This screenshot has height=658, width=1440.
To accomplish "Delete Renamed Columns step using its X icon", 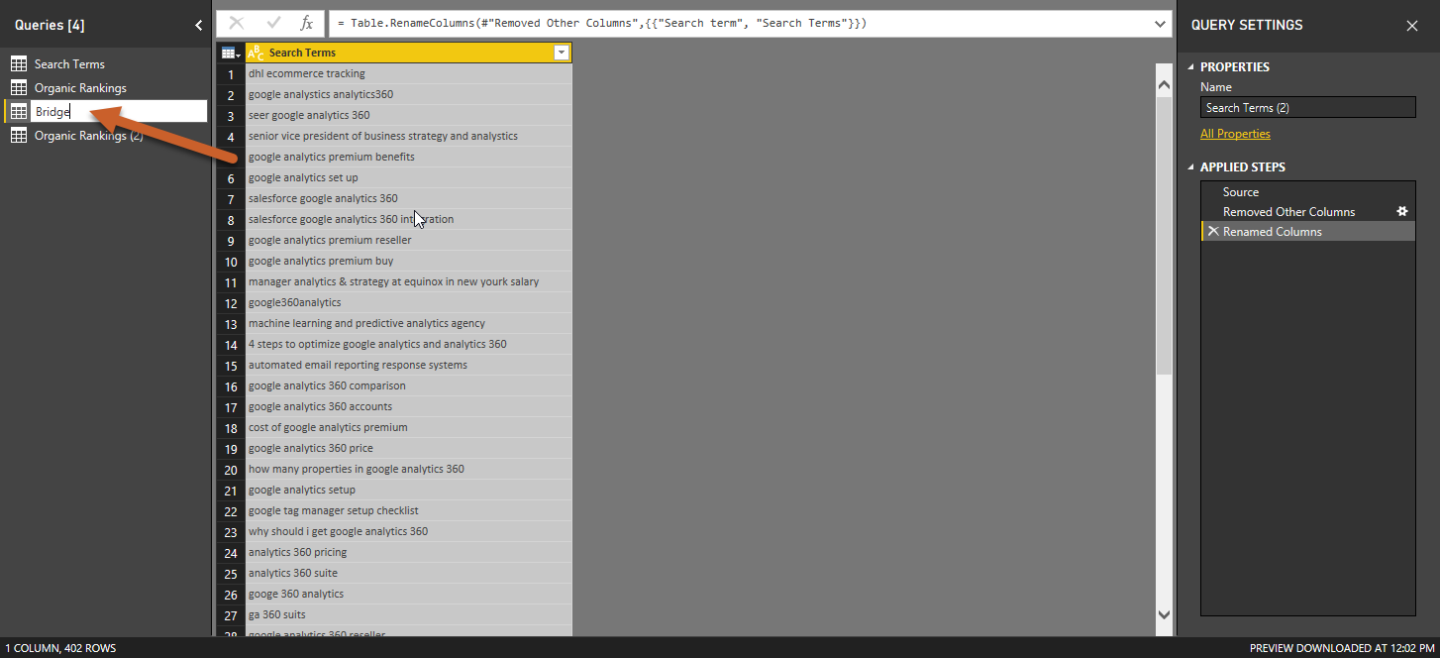I will (x=1213, y=231).
